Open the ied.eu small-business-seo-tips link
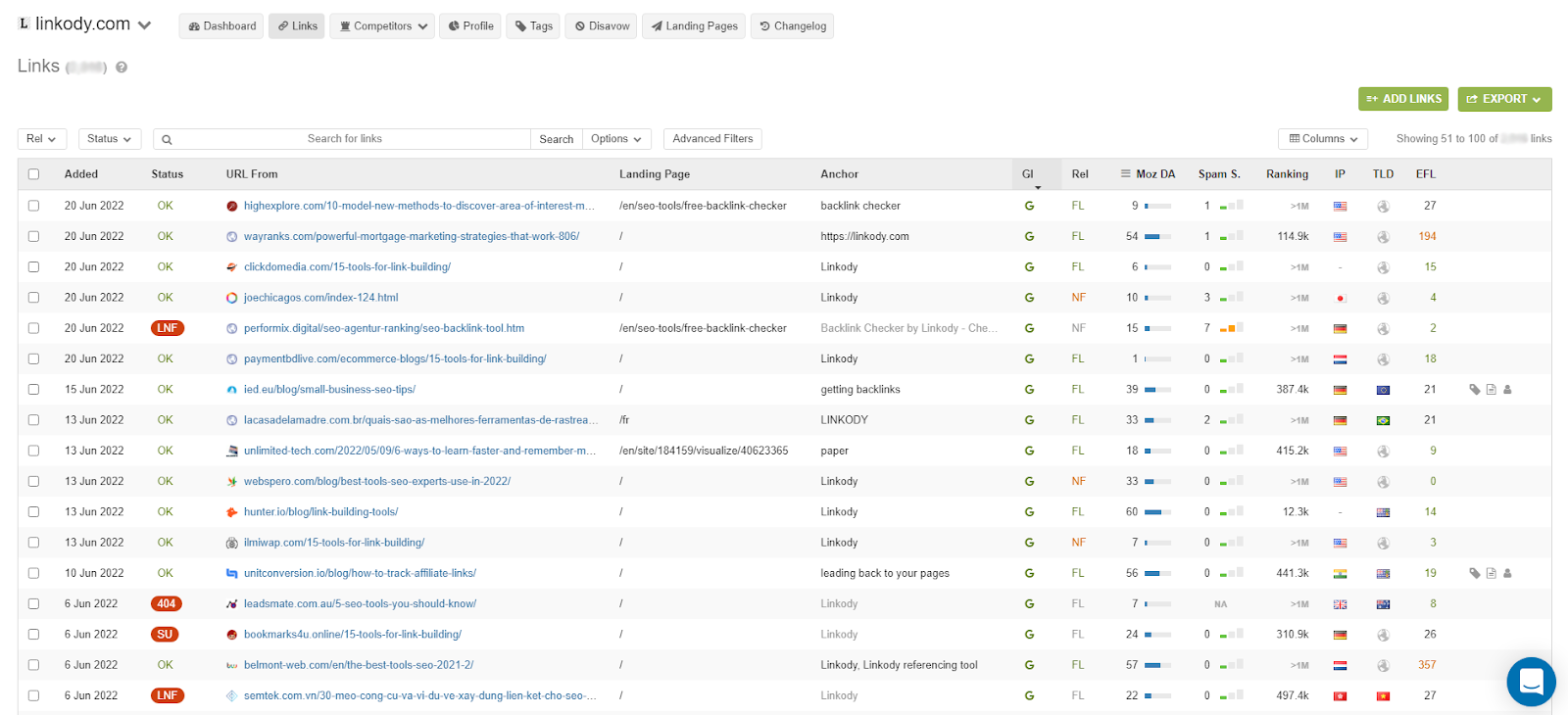 (329, 390)
